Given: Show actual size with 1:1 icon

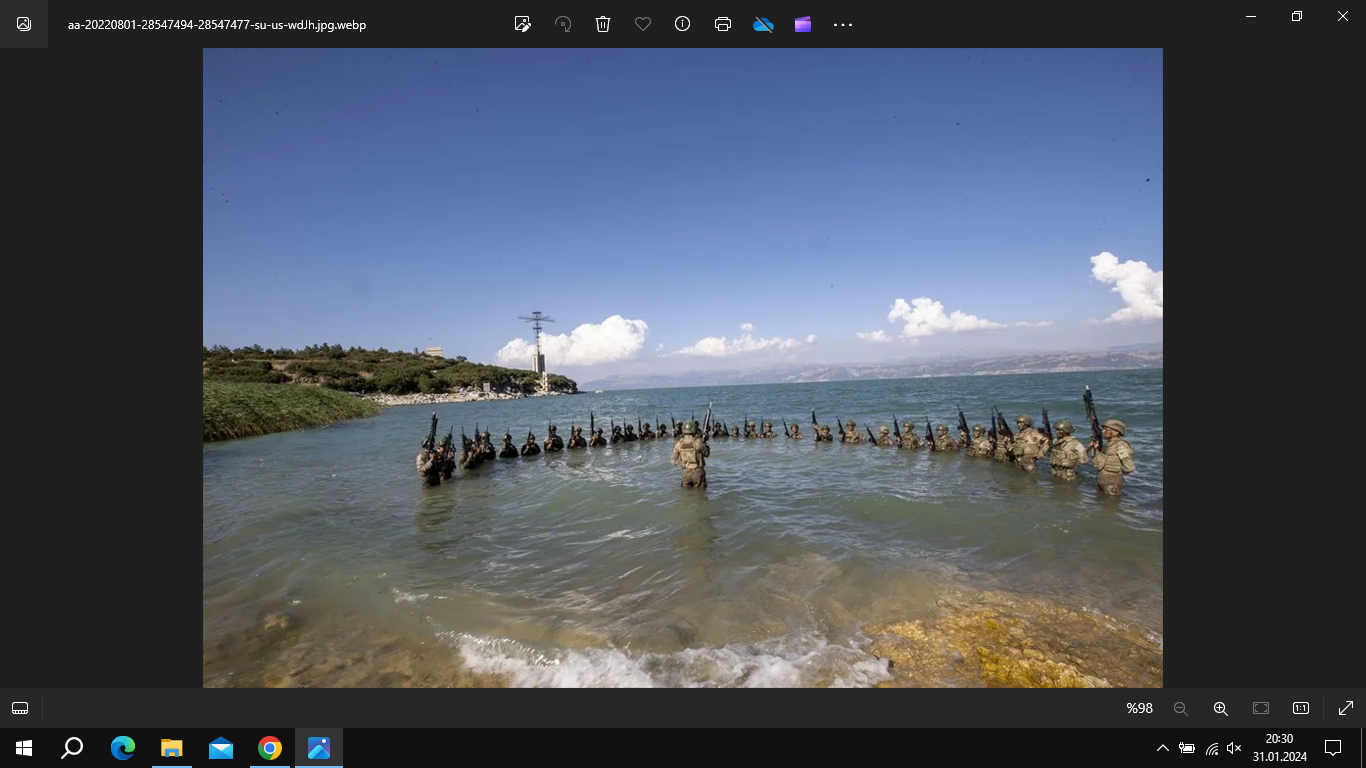Looking at the screenshot, I should point(1301,708).
